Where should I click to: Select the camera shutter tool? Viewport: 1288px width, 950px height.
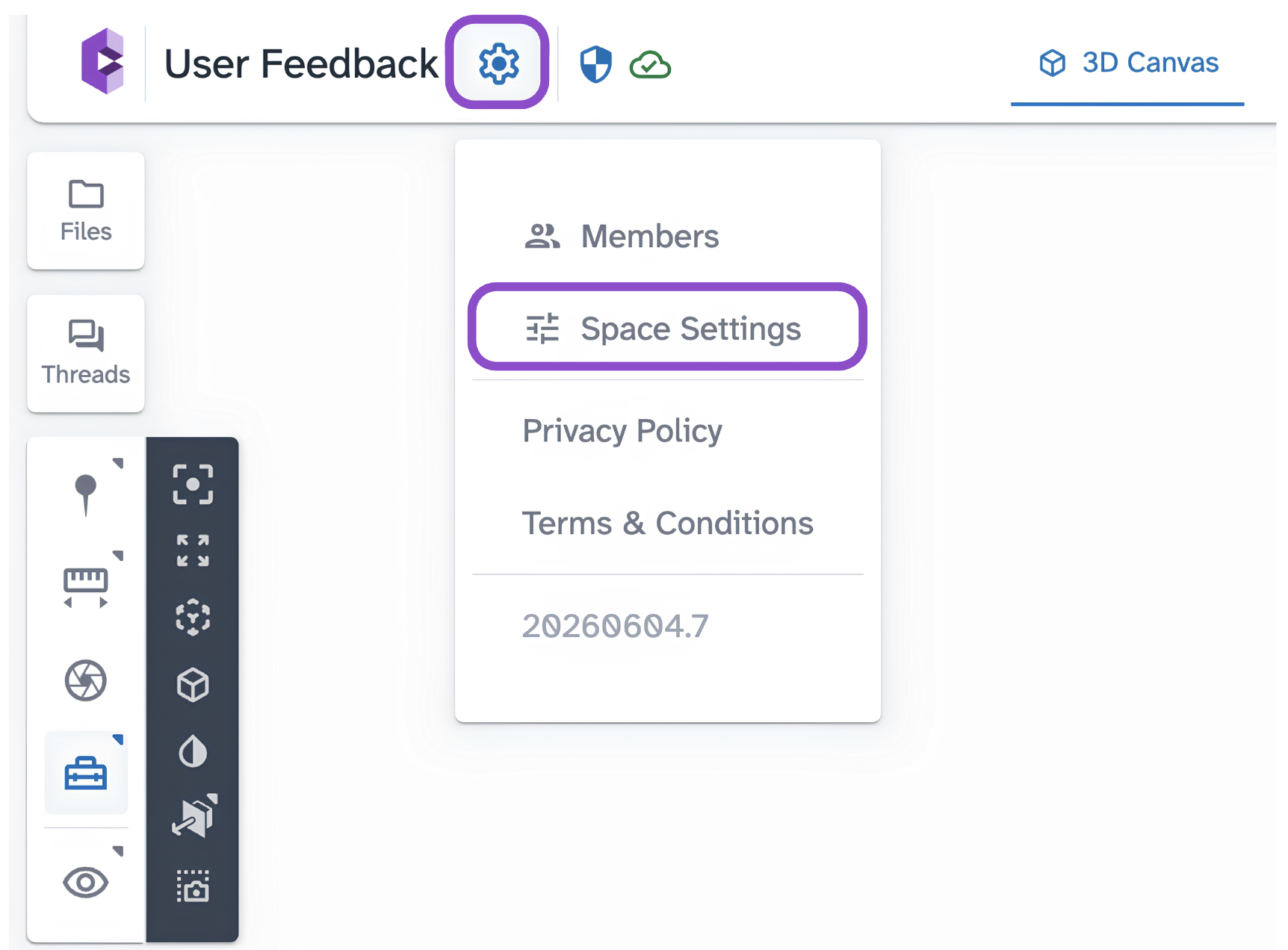click(85, 680)
